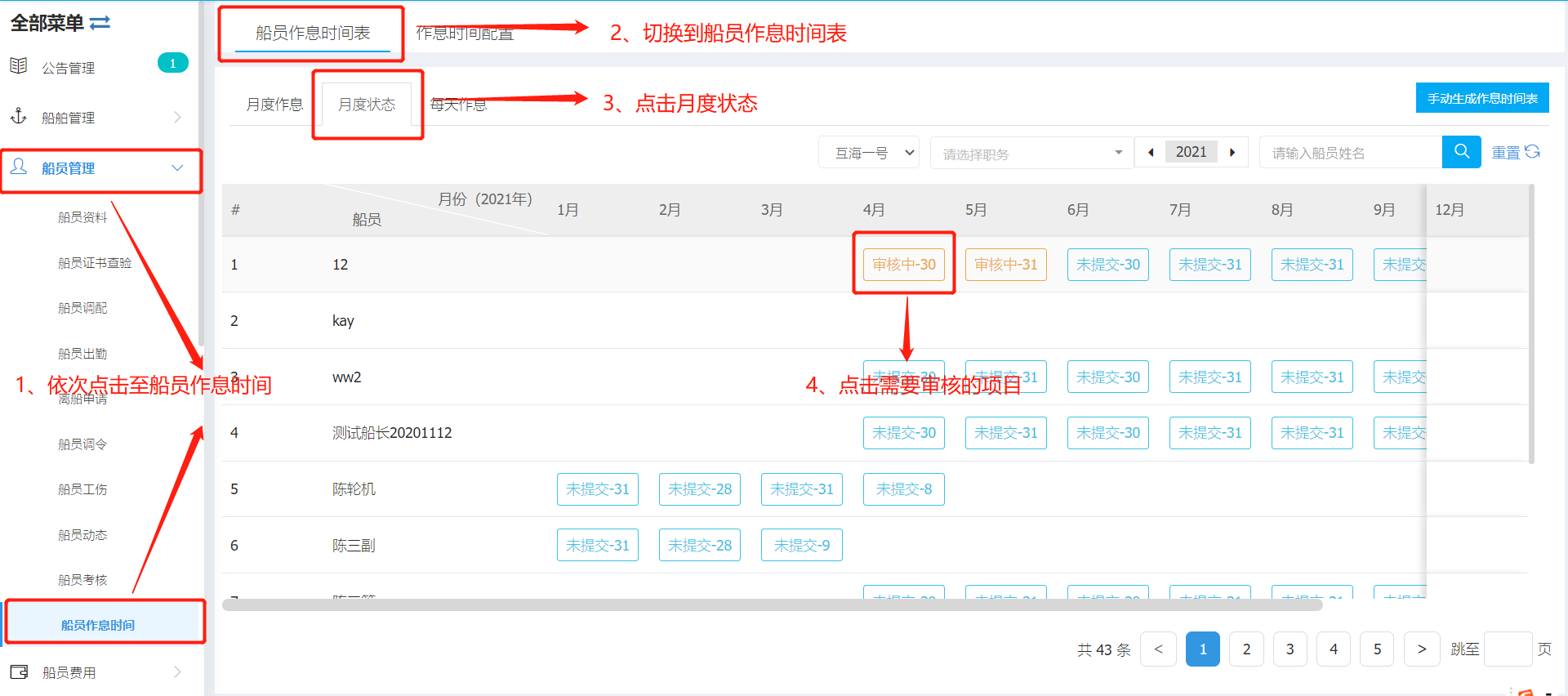The image size is (1568, 696).
Task: Select the 月度作息 sub-tab
Action: tap(274, 104)
